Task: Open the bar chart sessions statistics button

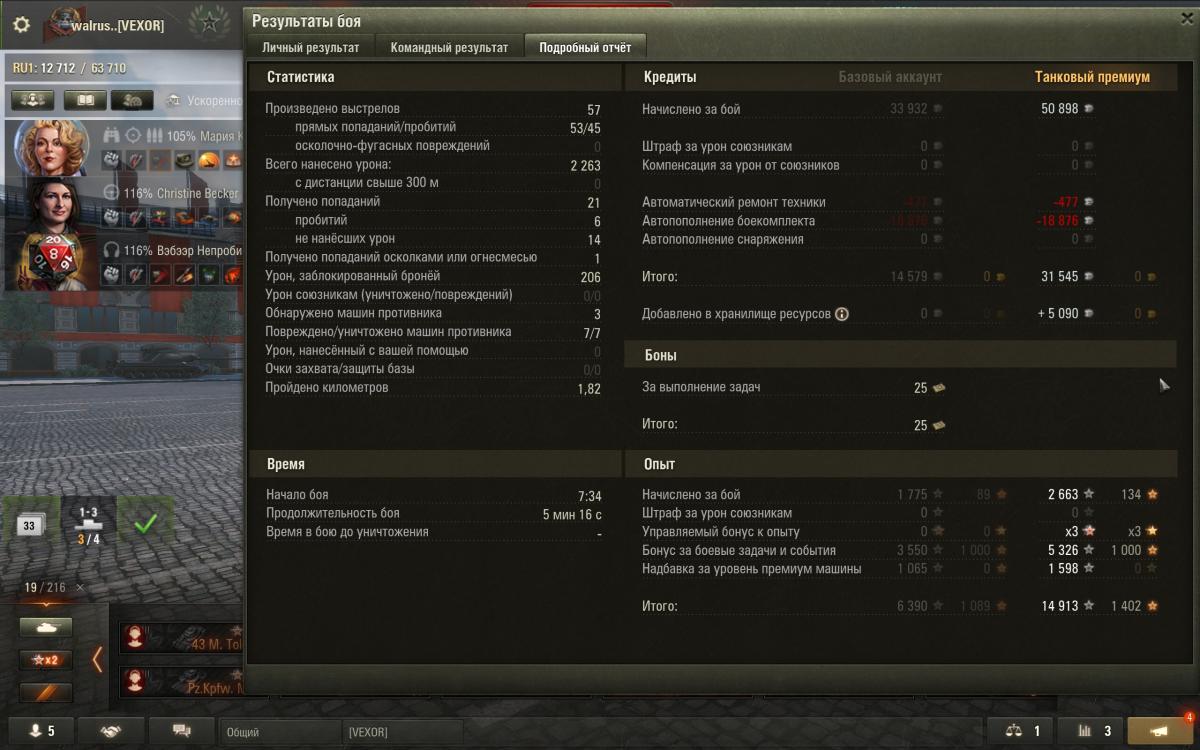Action: pyautogui.click(x=1092, y=731)
